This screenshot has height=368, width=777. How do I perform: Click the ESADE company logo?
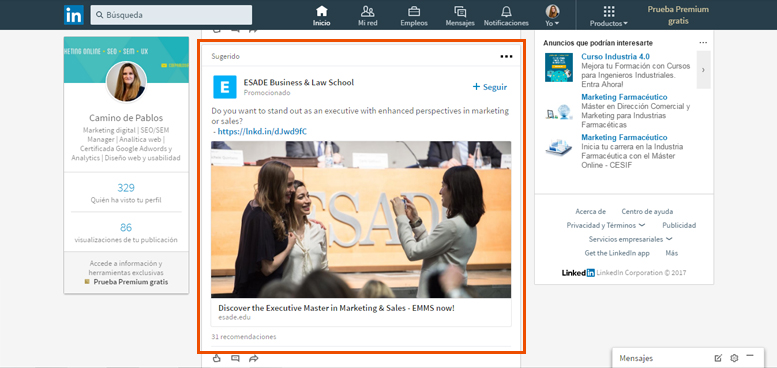coord(224,87)
